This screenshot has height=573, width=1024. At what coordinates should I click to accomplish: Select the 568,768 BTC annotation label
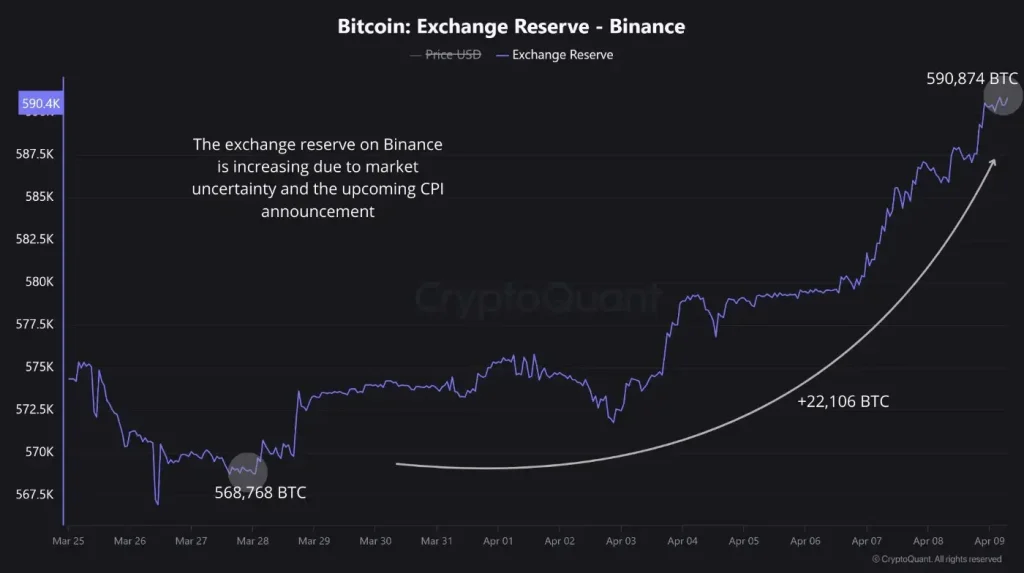[260, 492]
